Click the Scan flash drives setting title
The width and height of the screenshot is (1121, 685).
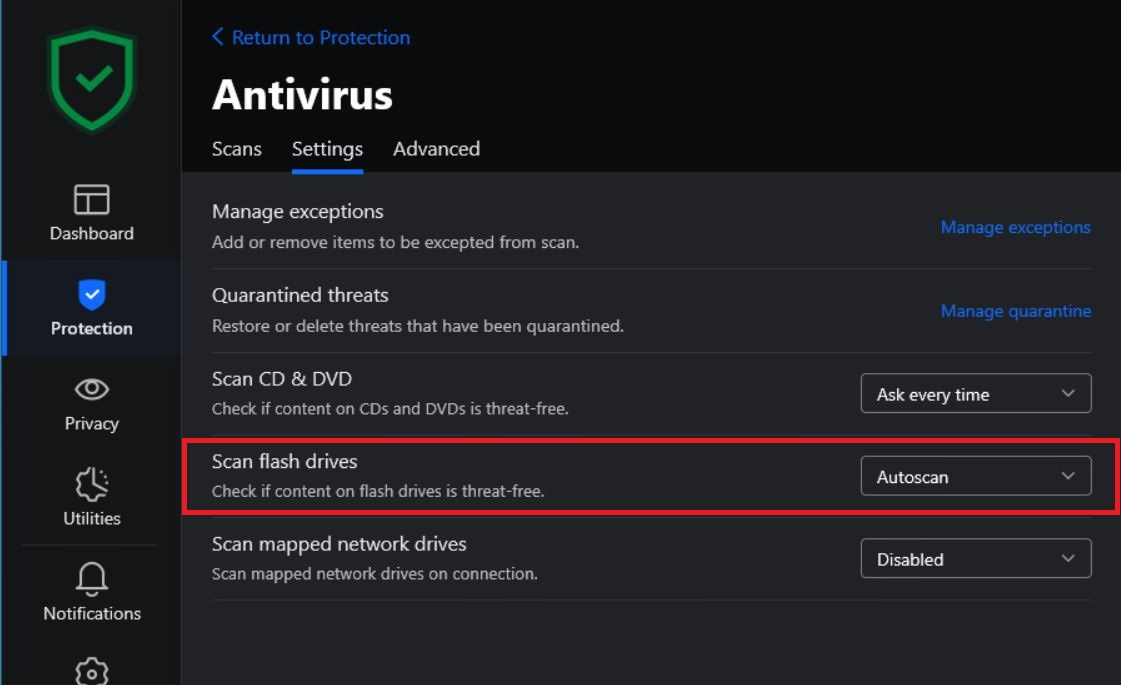(285, 462)
